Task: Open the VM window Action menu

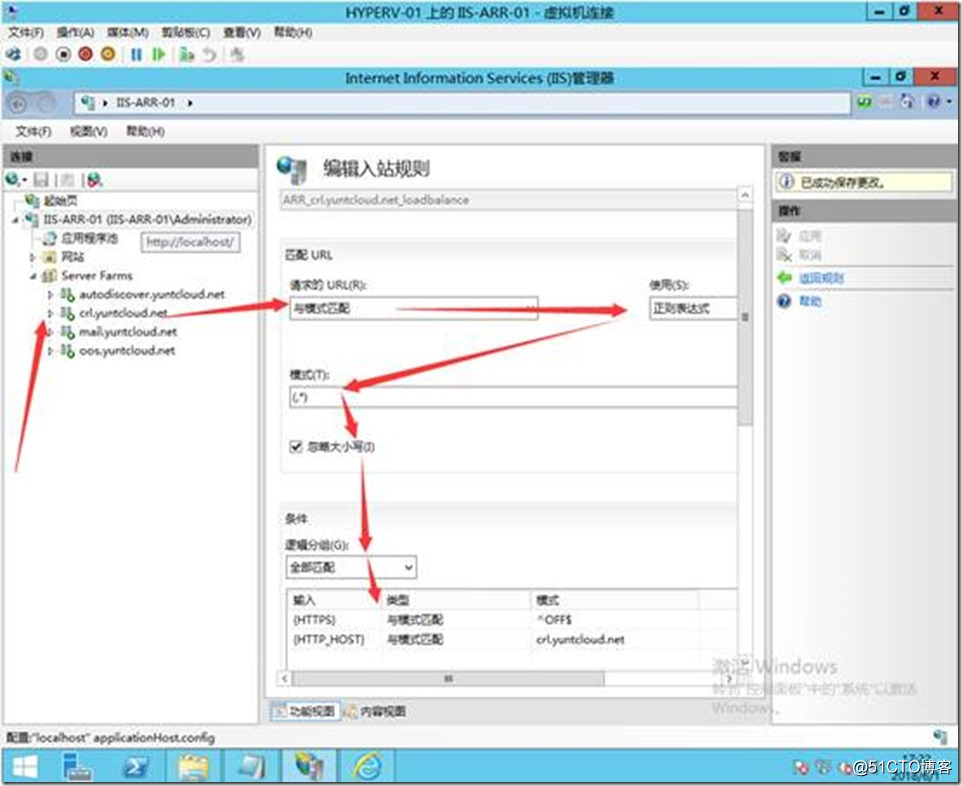Action: click(75, 33)
